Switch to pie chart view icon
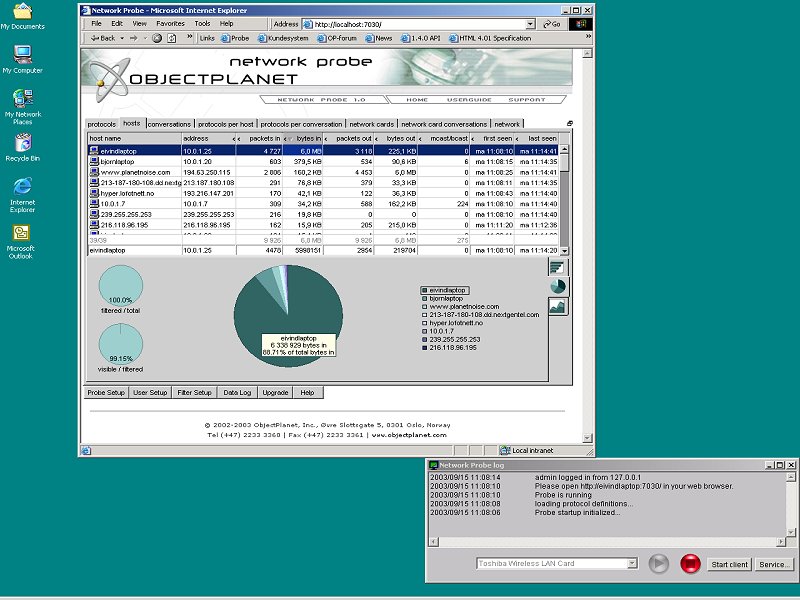 558,286
